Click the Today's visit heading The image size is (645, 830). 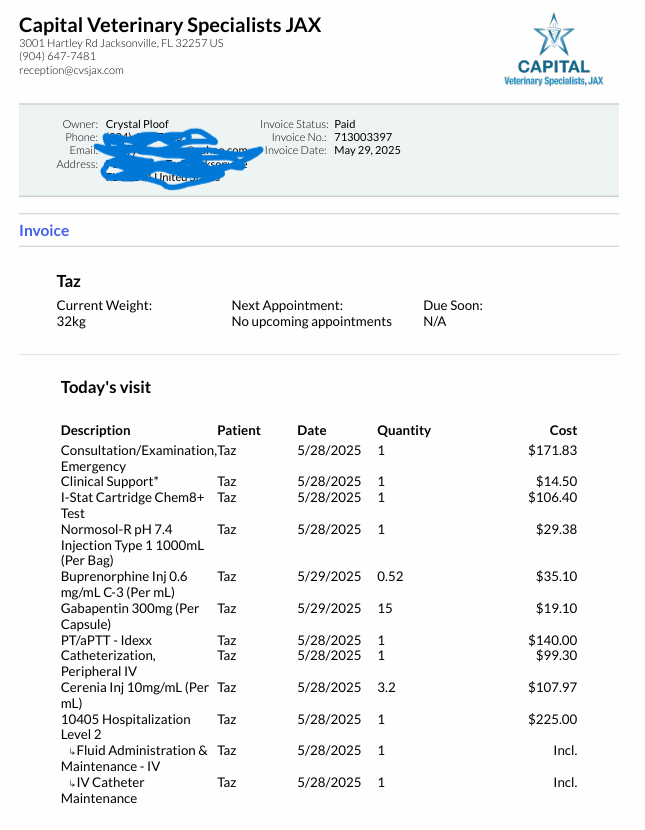(x=106, y=387)
